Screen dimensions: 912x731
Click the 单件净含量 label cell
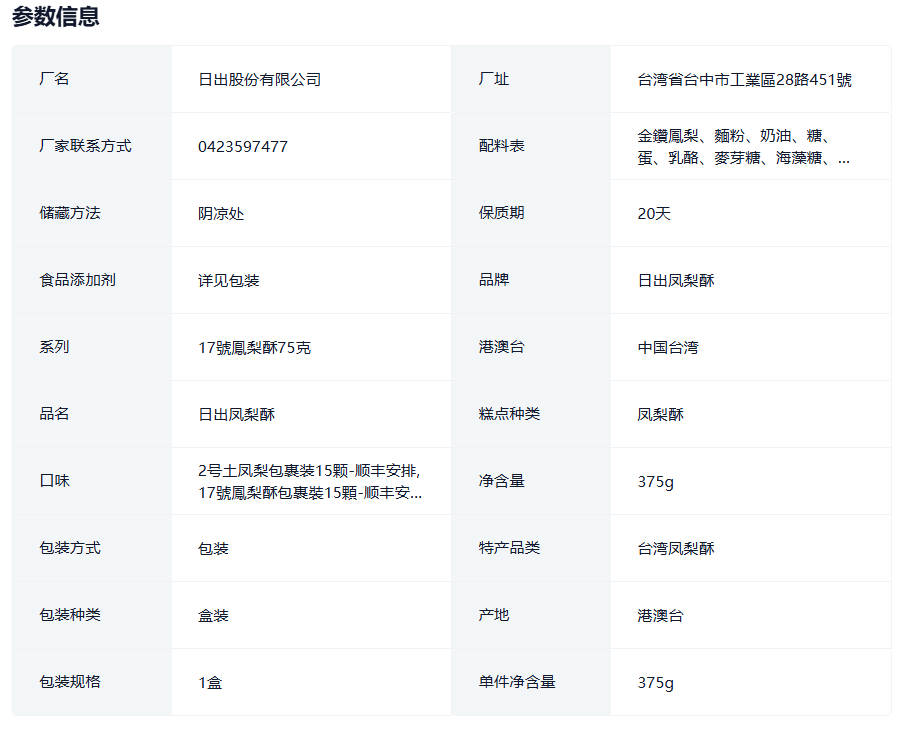click(x=517, y=682)
